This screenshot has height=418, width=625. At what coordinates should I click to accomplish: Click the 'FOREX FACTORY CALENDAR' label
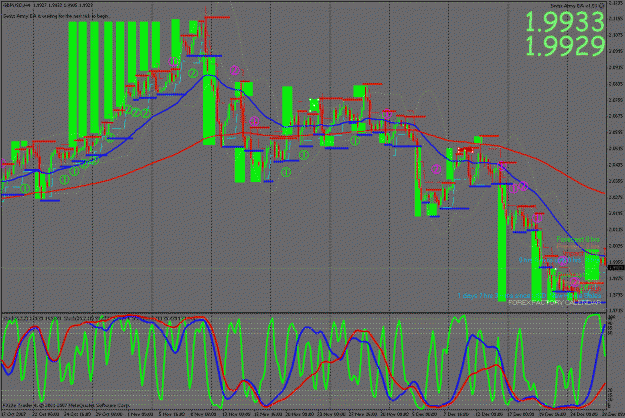(x=554, y=303)
